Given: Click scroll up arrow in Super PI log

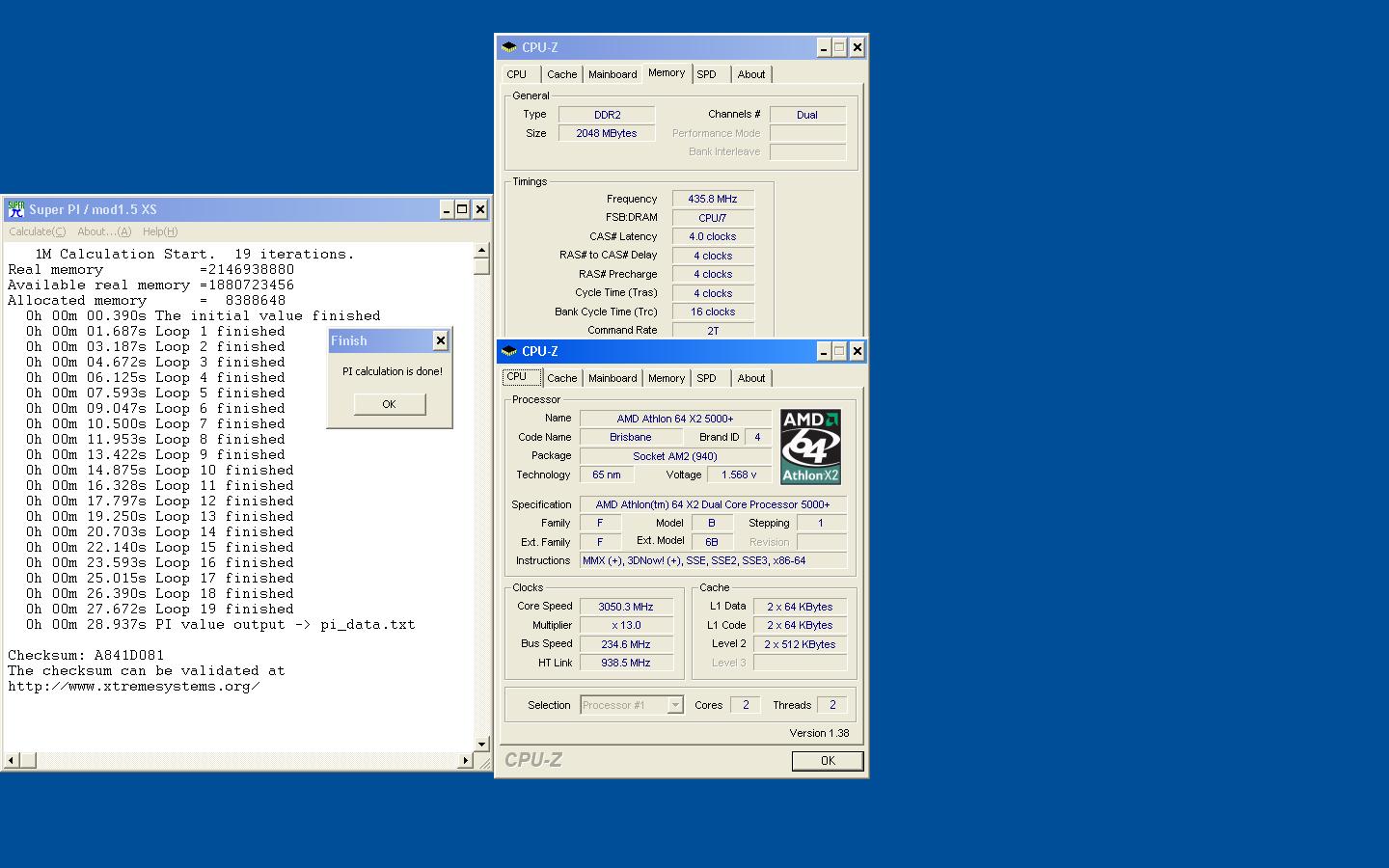Looking at the screenshot, I should [x=481, y=251].
